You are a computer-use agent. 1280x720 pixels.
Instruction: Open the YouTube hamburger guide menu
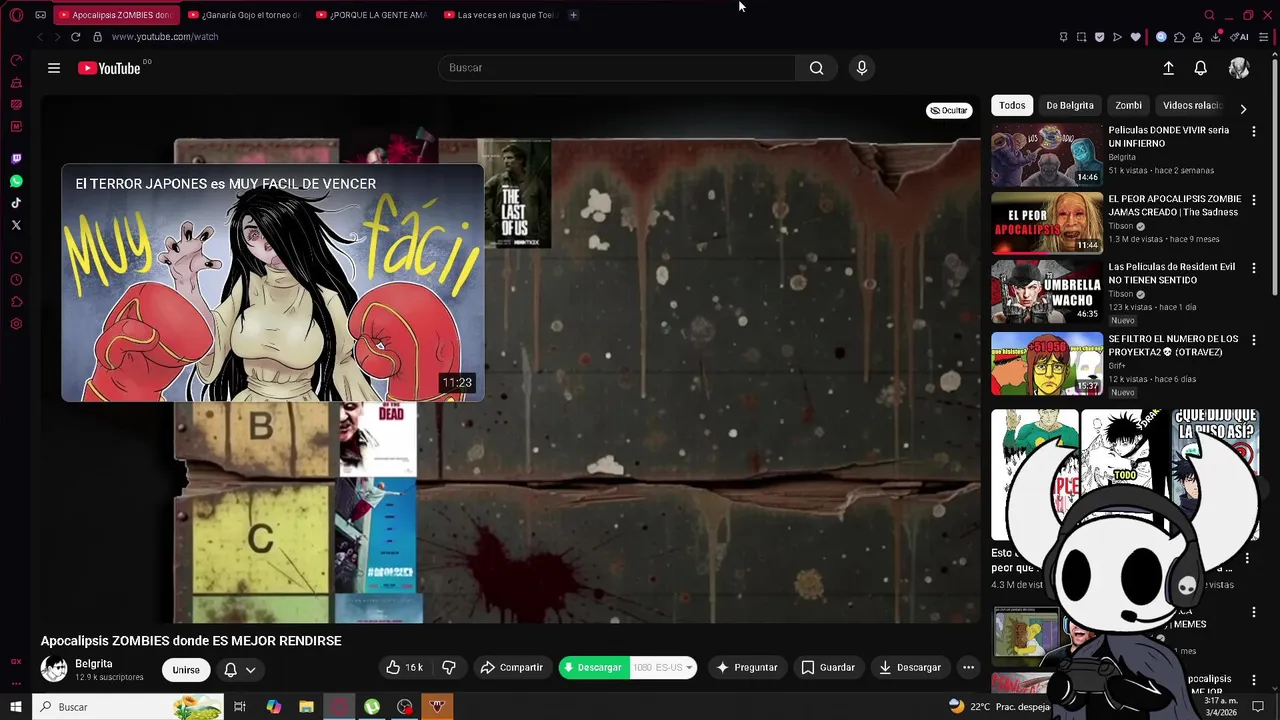point(54,68)
